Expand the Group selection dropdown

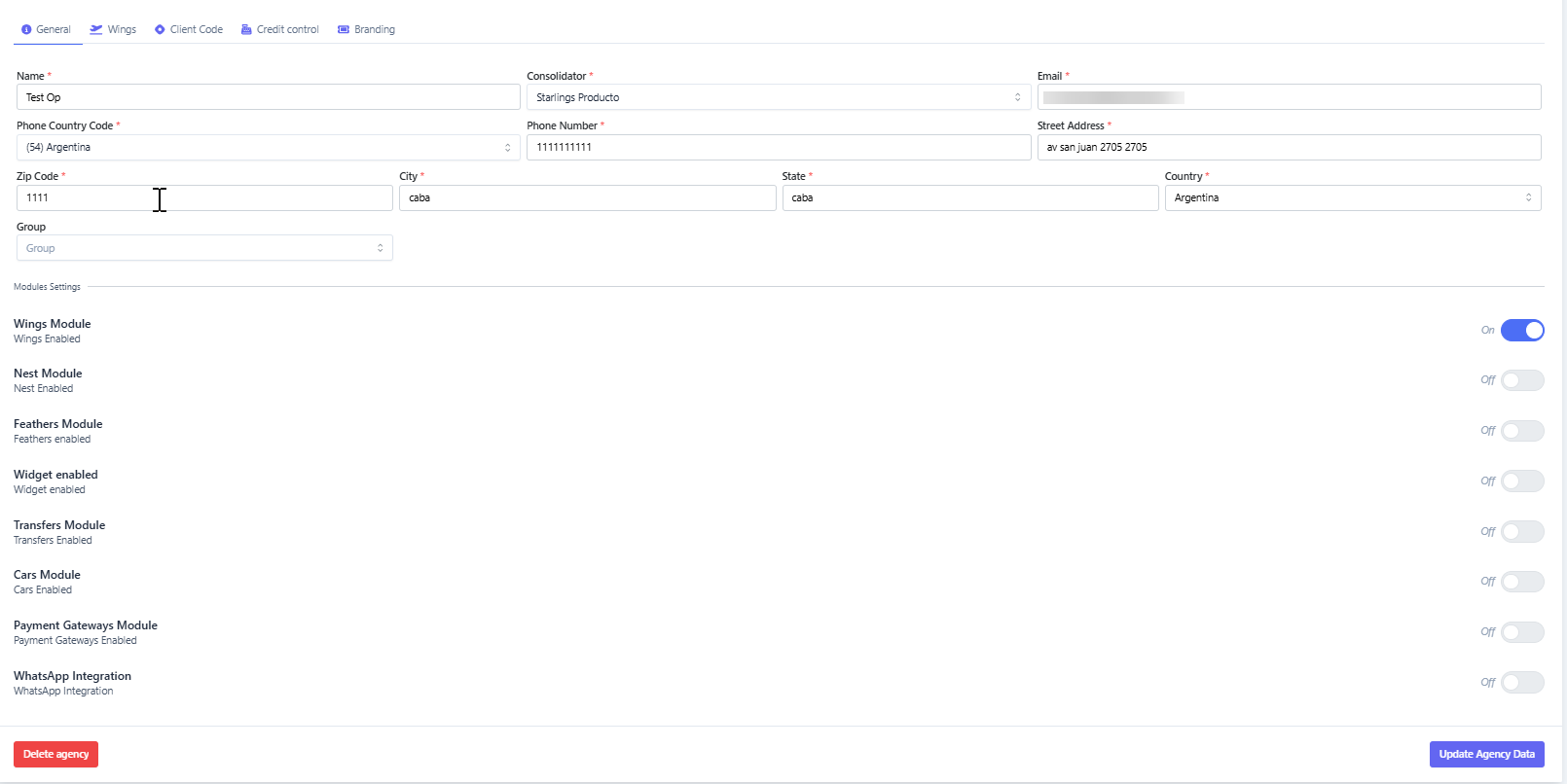[x=204, y=248]
